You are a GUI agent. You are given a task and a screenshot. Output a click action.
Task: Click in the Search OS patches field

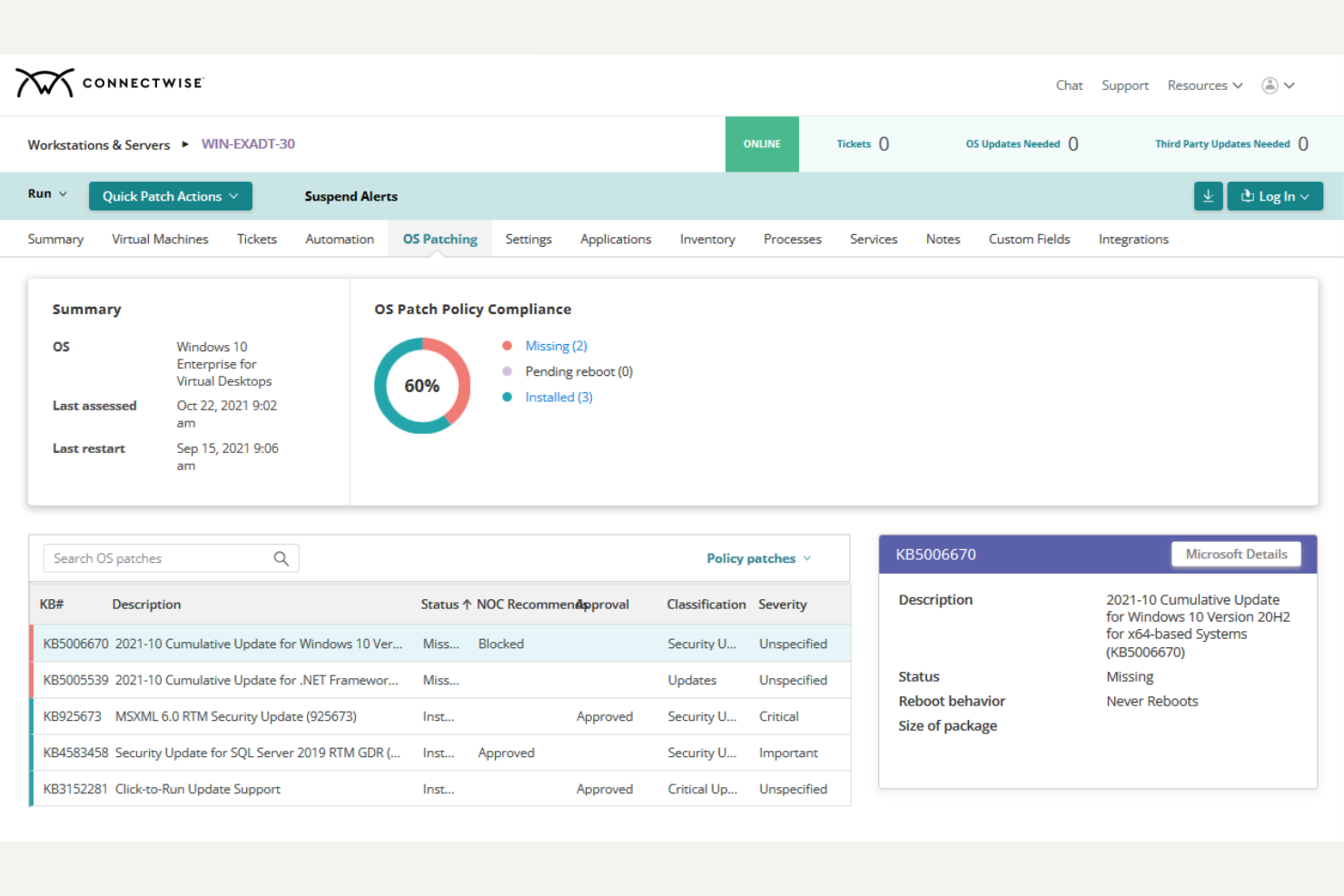154,558
